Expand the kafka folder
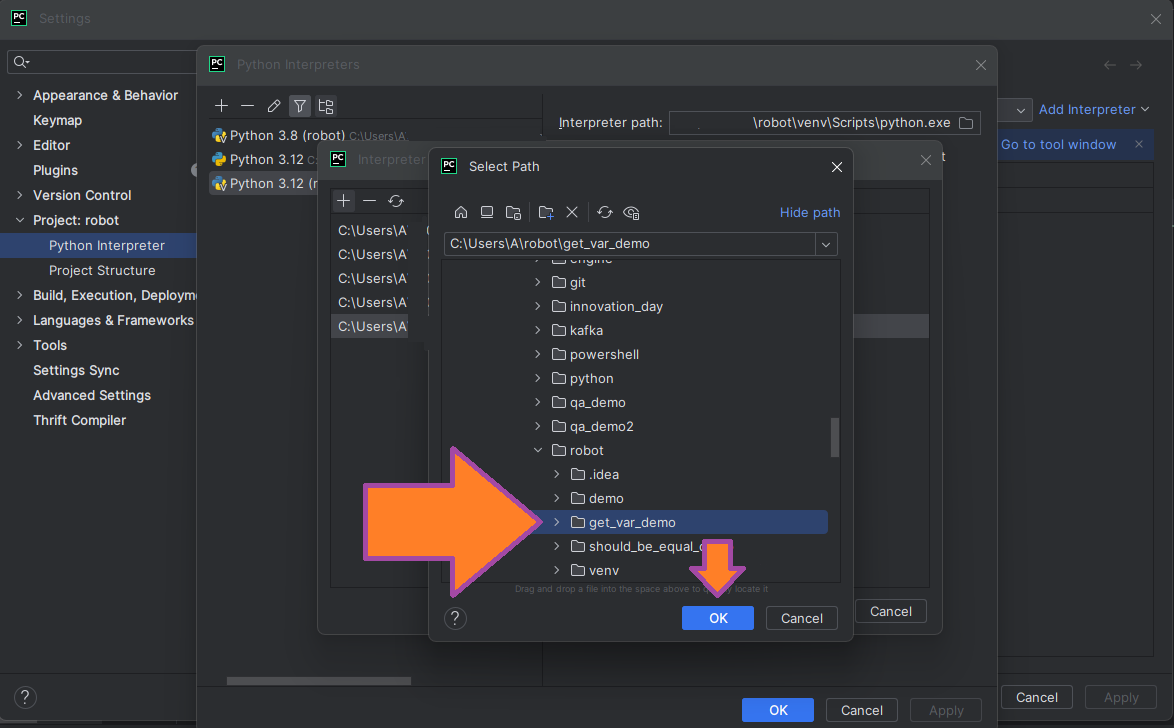Screen dimensions: 1174x728 (538, 330)
